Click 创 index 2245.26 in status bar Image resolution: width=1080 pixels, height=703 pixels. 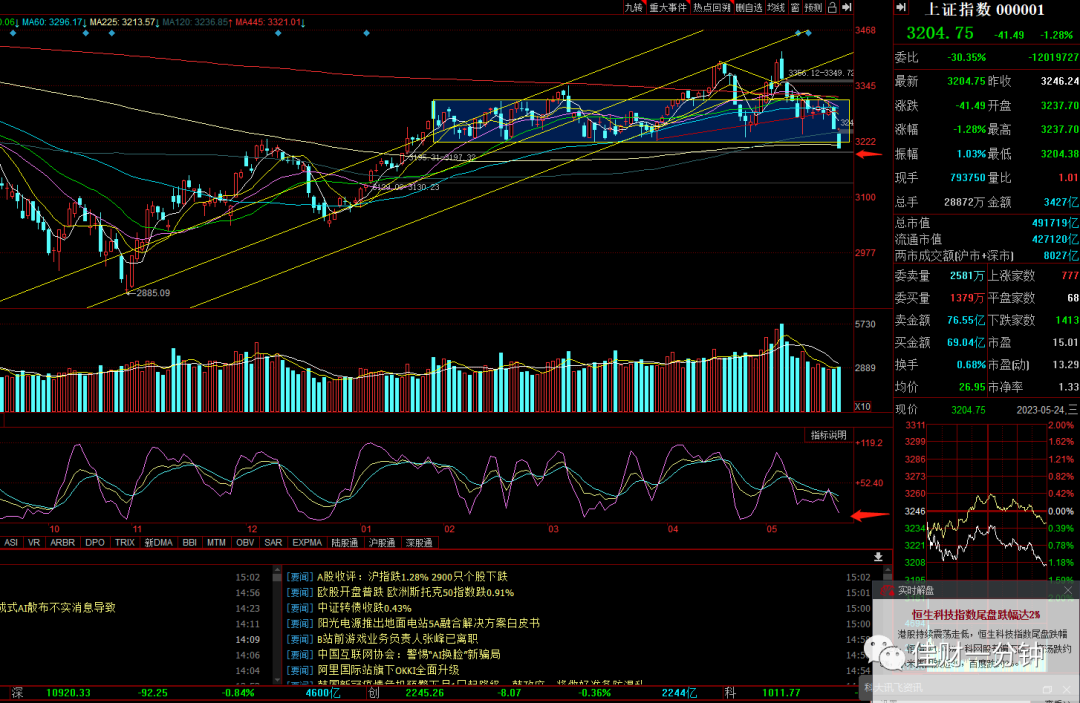click(x=425, y=693)
